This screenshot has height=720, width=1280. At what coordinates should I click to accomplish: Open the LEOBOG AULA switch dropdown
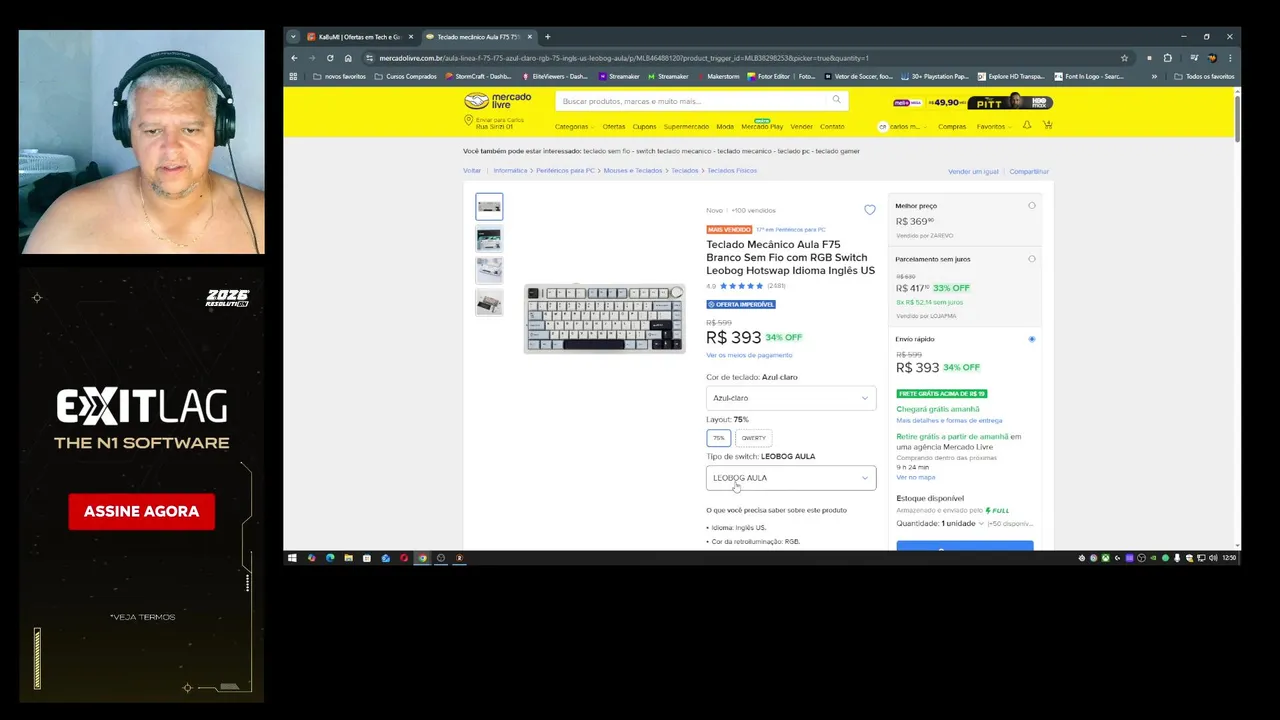click(791, 478)
